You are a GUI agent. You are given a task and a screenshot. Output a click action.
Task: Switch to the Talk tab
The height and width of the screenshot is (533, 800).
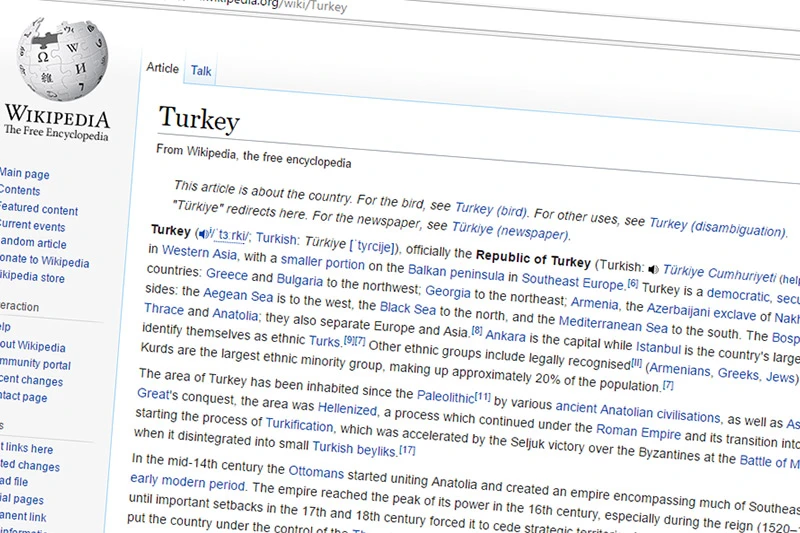point(201,71)
